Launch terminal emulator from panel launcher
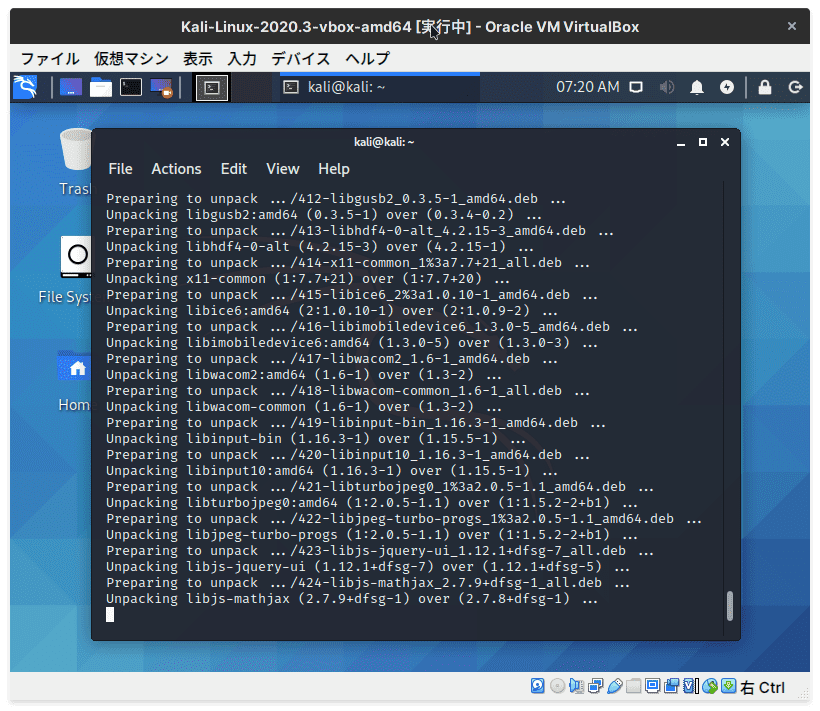 tap(131, 87)
